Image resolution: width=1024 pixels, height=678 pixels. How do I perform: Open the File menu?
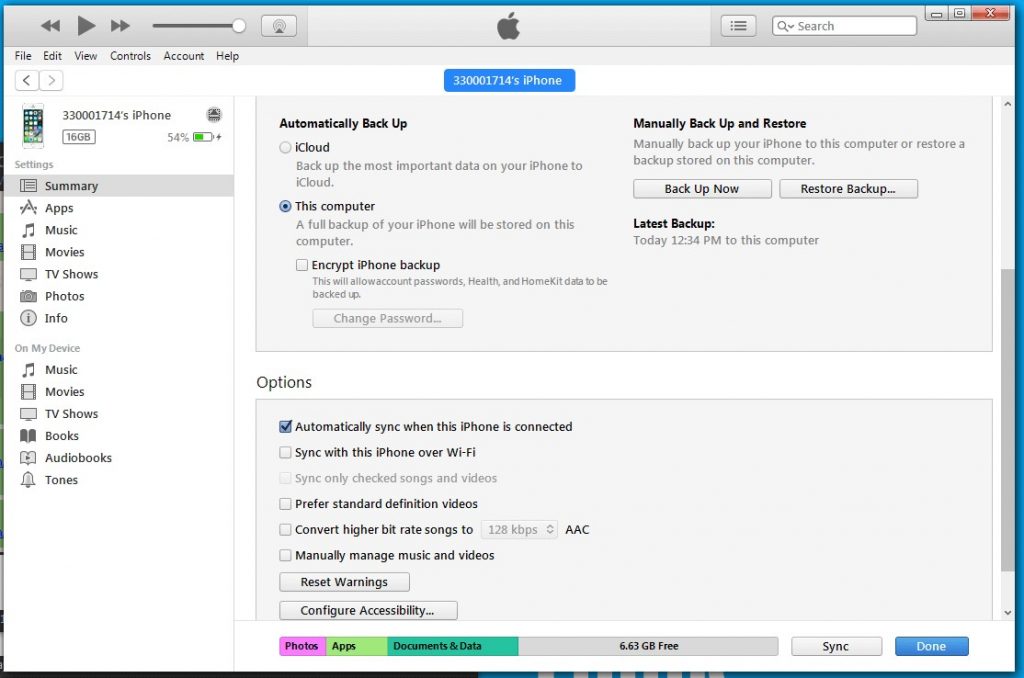point(23,56)
